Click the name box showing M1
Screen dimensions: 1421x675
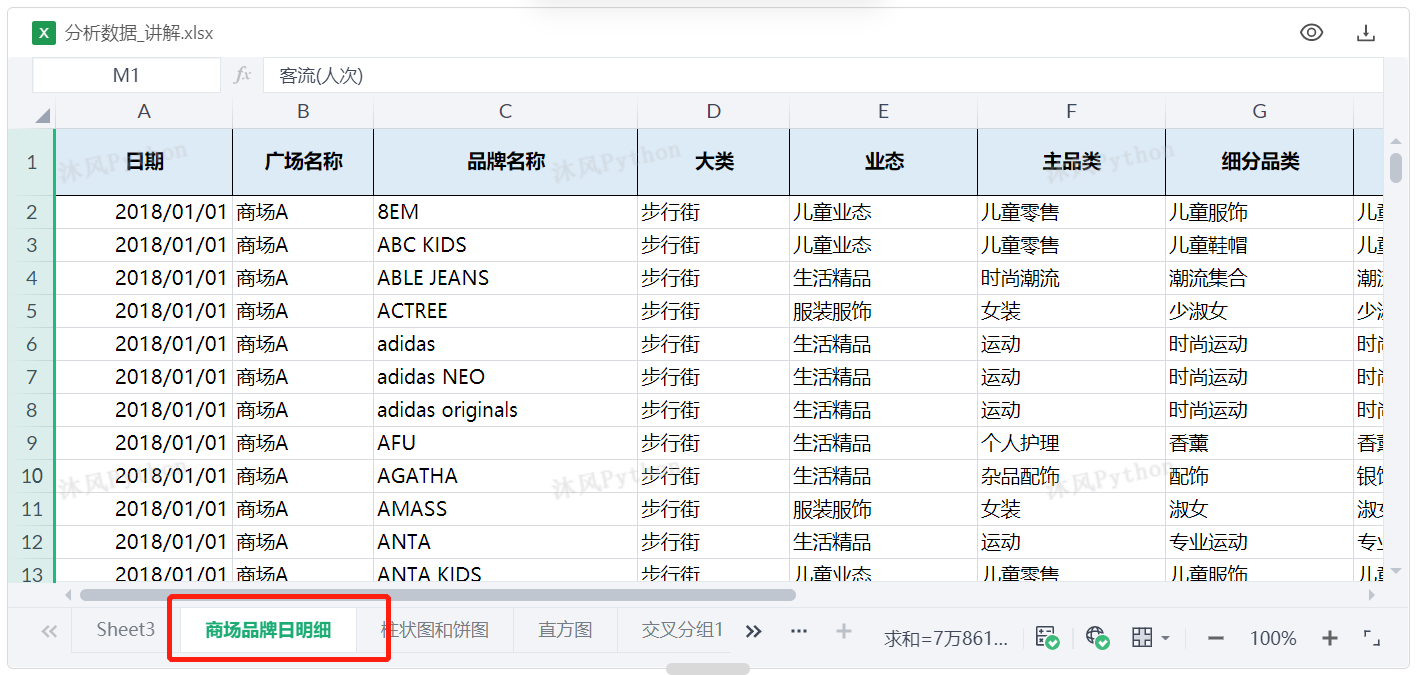pos(126,75)
